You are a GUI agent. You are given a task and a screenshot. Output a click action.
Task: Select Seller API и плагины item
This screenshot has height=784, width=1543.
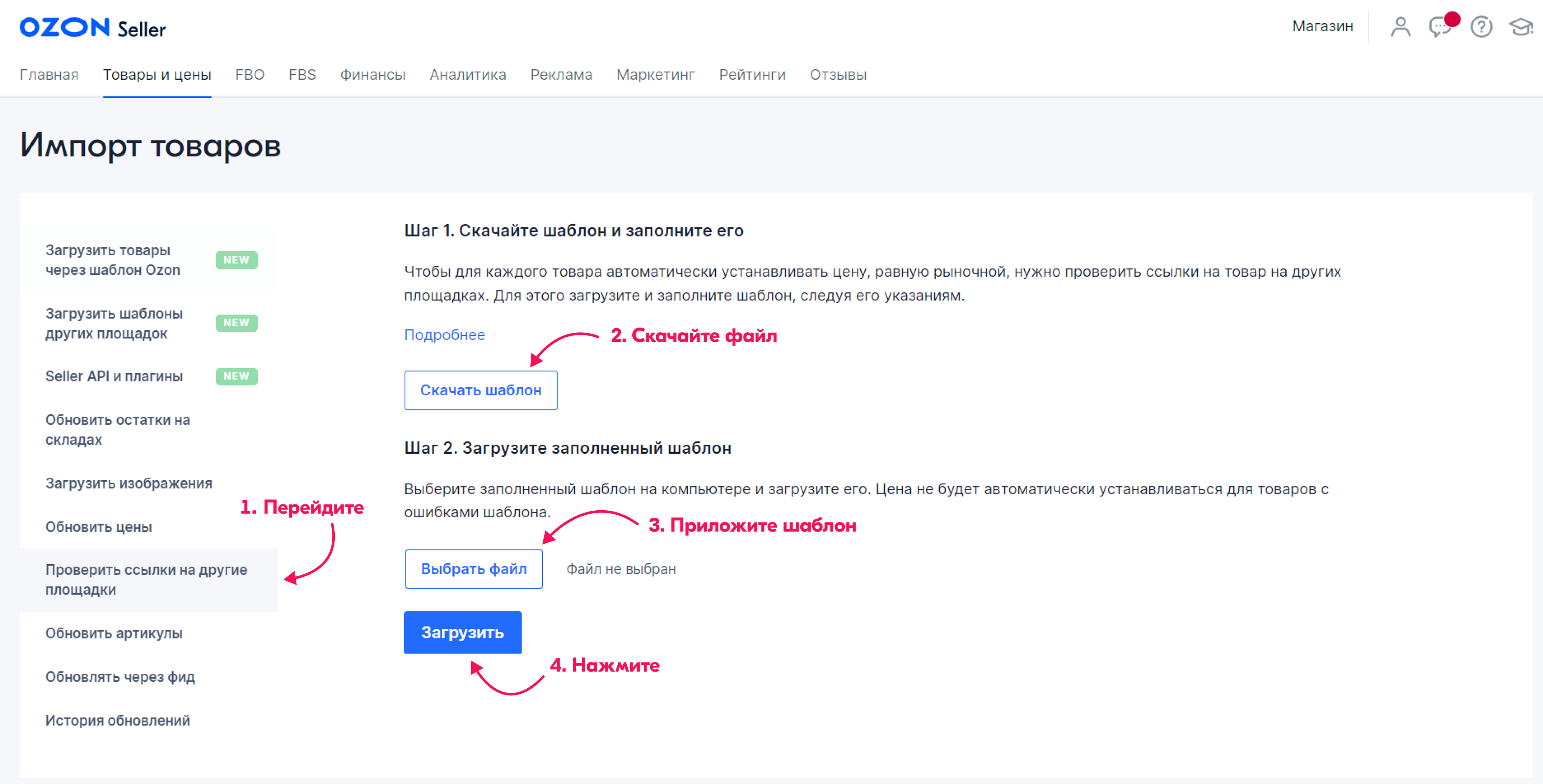[x=115, y=376]
